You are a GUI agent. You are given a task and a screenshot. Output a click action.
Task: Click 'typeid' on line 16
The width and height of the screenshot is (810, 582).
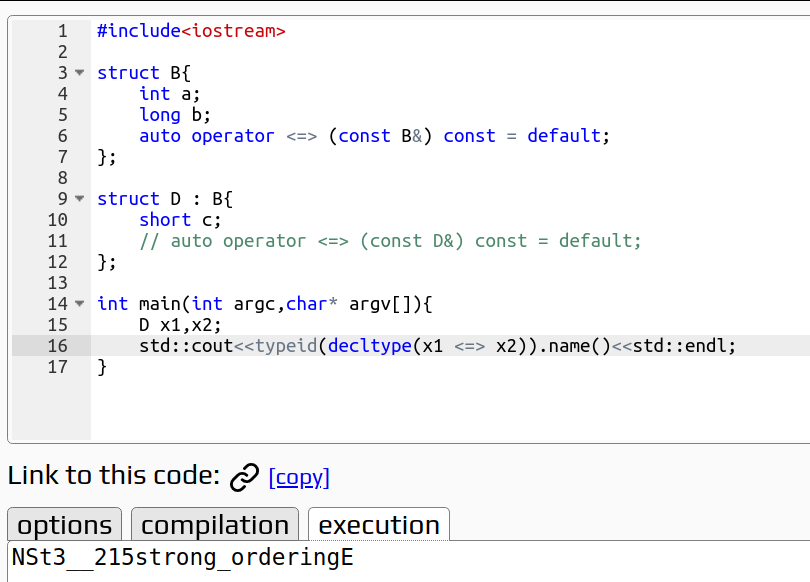click(x=286, y=345)
